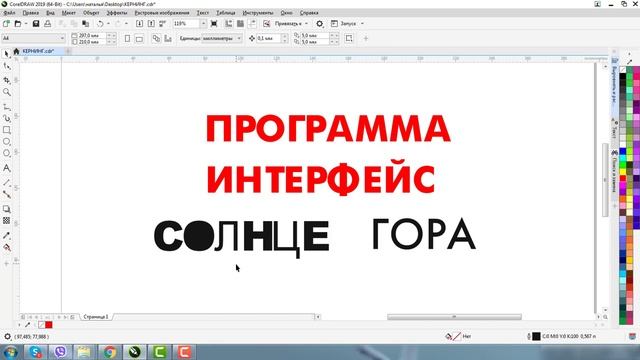Click the Export icon

(151, 24)
